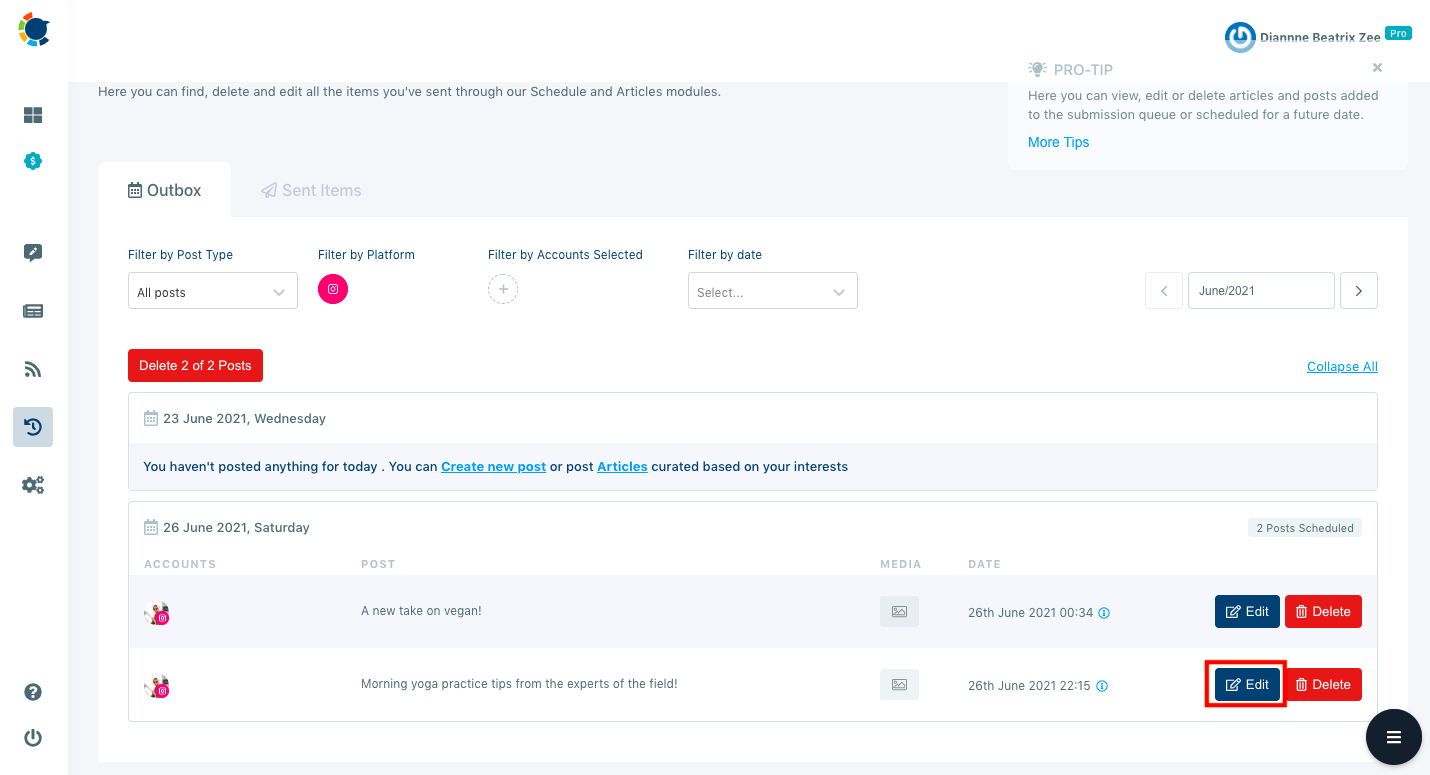
Task: Click the logout power icon at sidebar bottom
Action: tap(33, 737)
